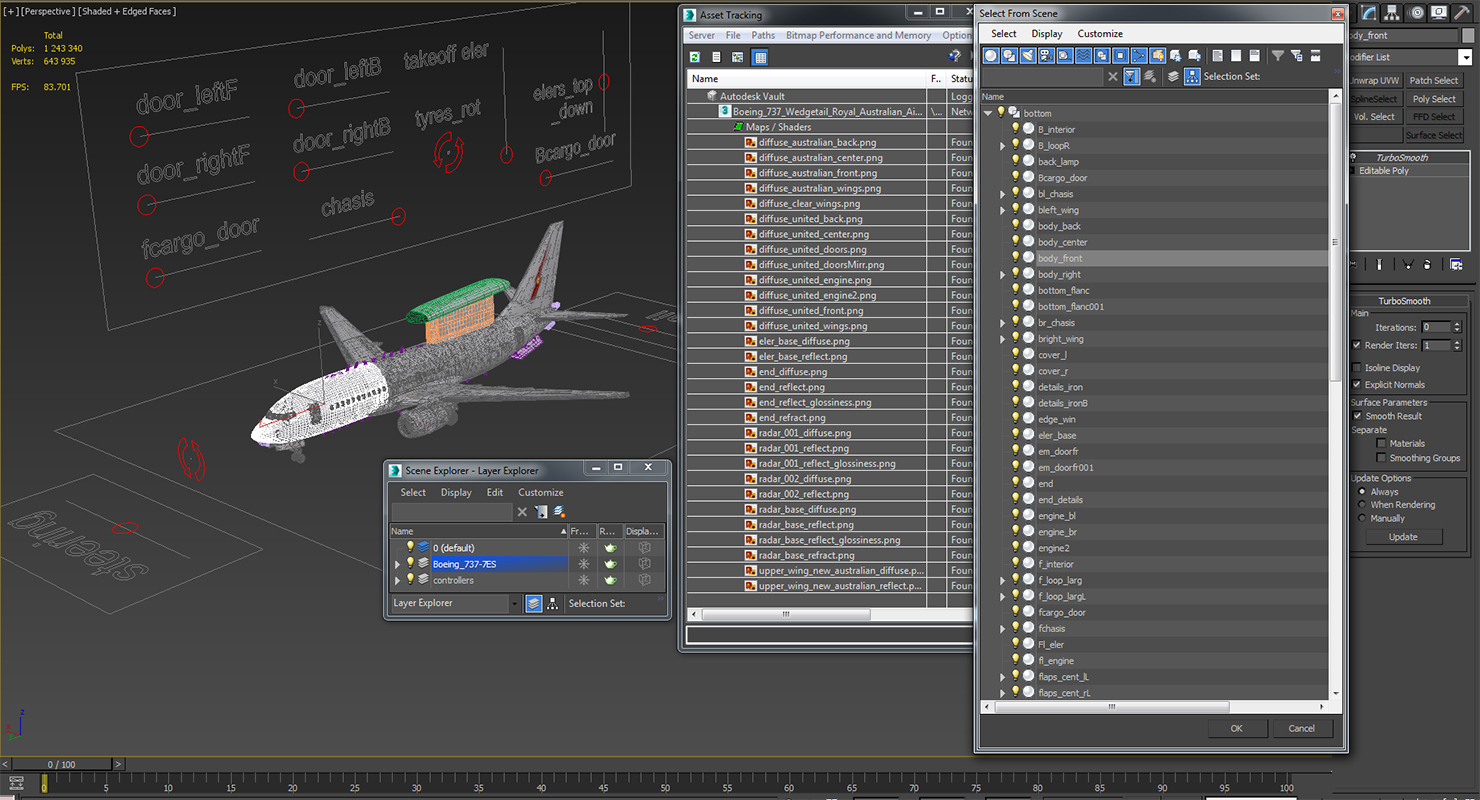The width and height of the screenshot is (1480, 800).
Task: Expand Boeing_737-7ES layer in Layer Explorer
Action: 397,564
